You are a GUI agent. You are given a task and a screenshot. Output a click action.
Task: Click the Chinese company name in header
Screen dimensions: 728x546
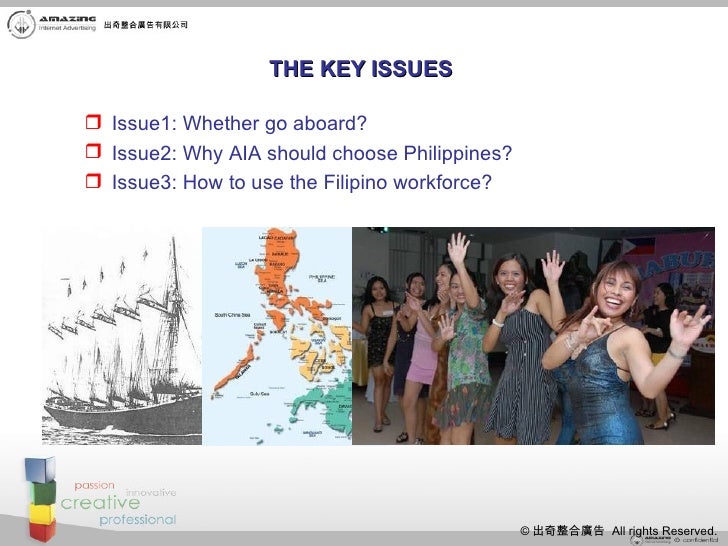click(146, 25)
